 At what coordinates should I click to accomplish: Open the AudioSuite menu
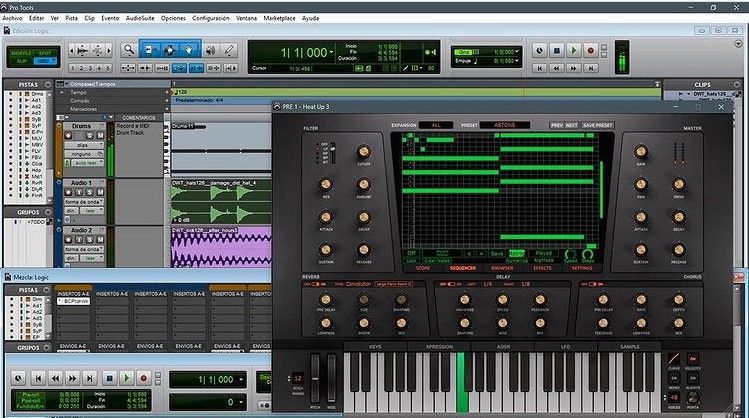(x=140, y=18)
